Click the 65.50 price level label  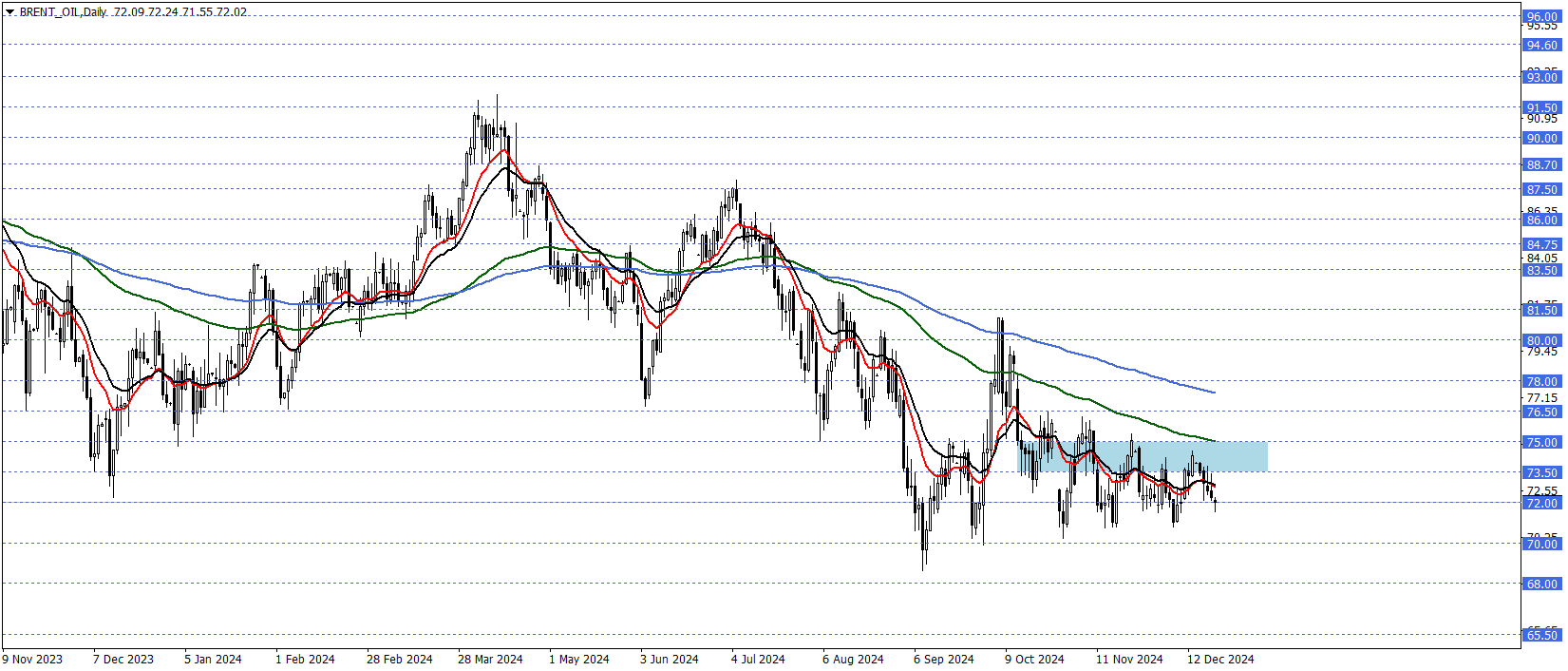pyautogui.click(x=1541, y=635)
